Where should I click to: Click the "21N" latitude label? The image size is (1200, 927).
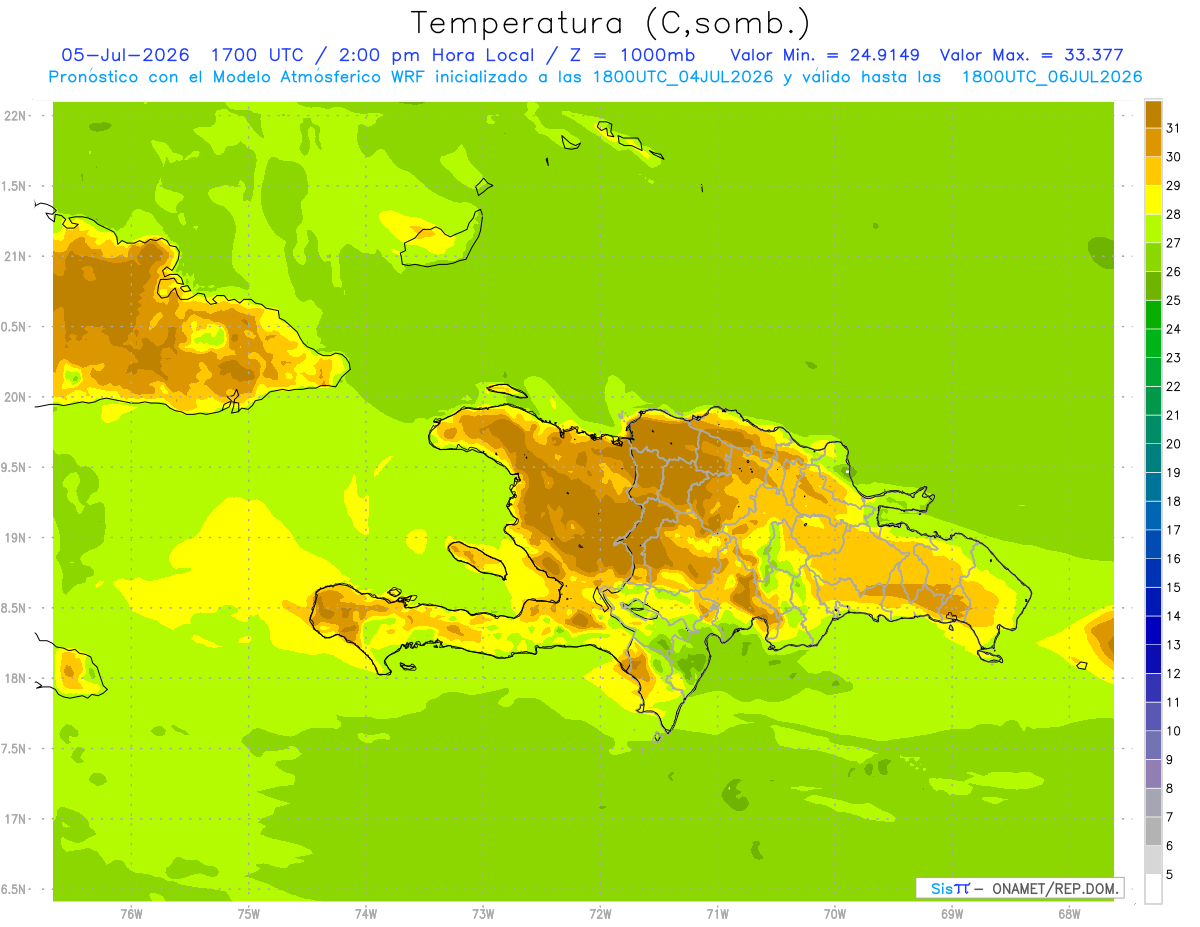[x=15, y=256]
